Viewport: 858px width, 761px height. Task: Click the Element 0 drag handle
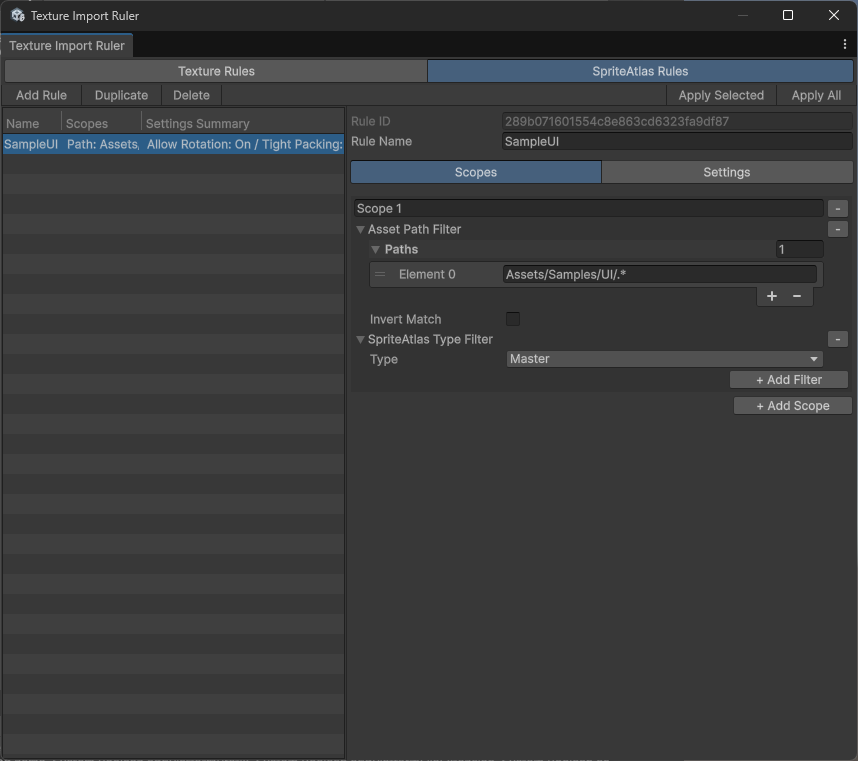click(x=380, y=274)
